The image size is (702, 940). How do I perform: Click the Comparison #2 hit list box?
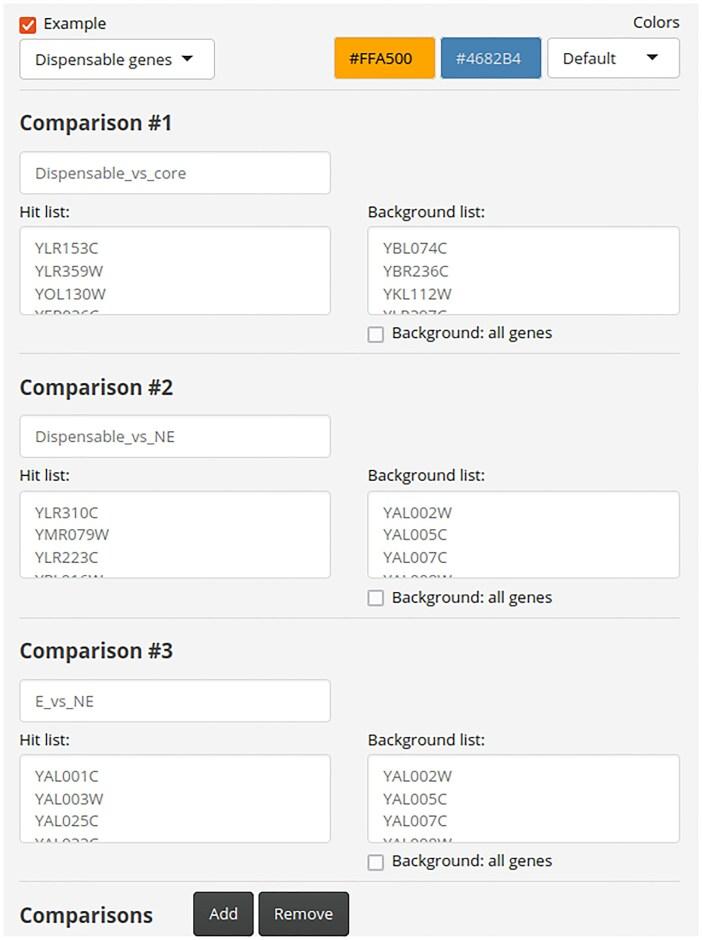[175, 535]
